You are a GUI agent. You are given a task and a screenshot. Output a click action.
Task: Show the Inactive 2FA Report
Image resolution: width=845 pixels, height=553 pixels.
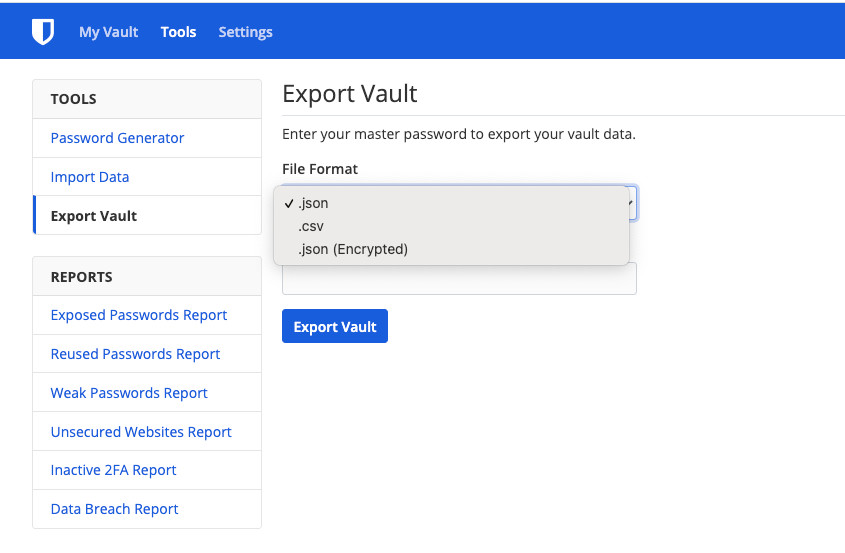113,470
